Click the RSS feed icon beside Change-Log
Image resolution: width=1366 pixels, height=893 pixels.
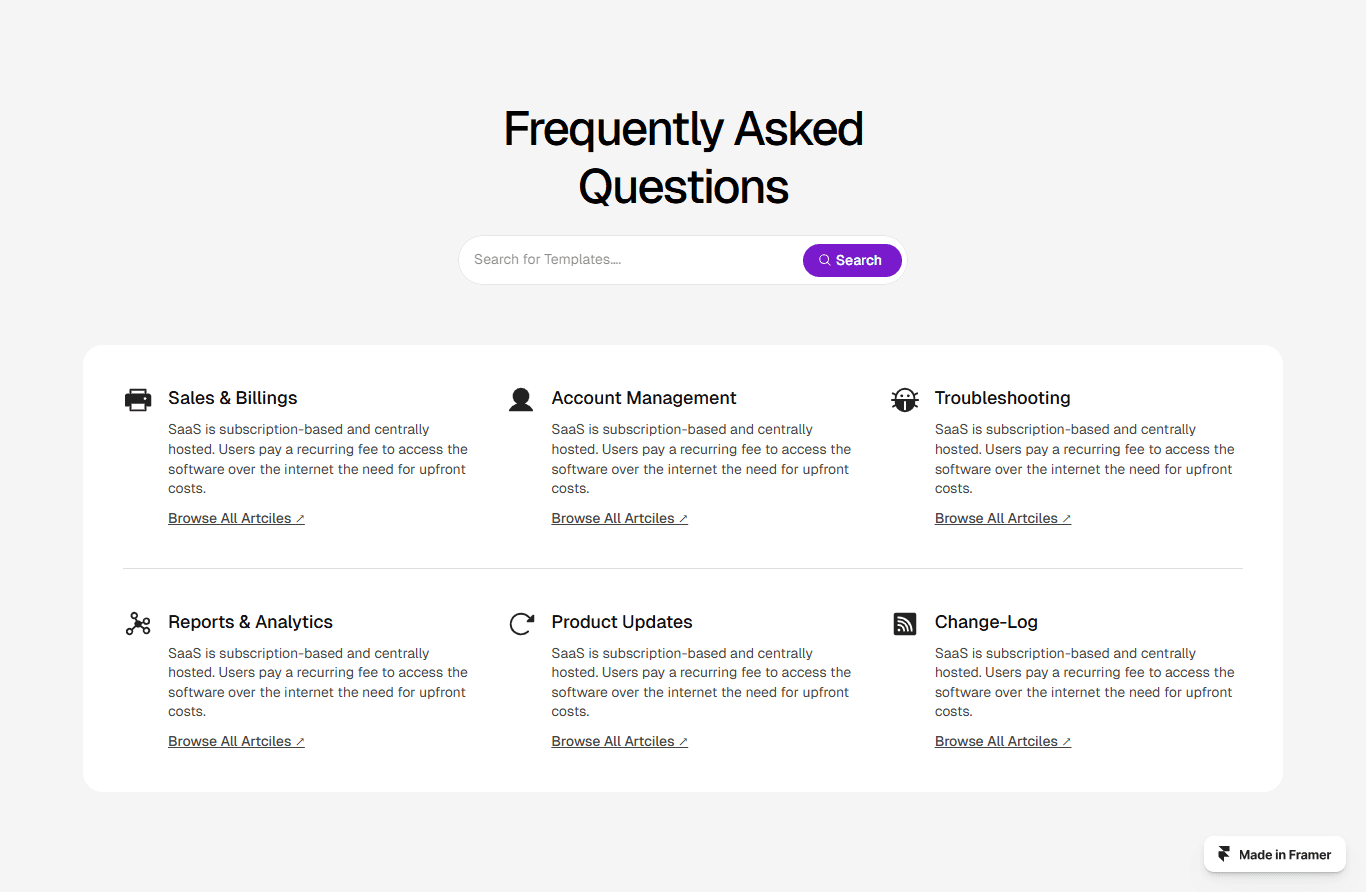[904, 624]
